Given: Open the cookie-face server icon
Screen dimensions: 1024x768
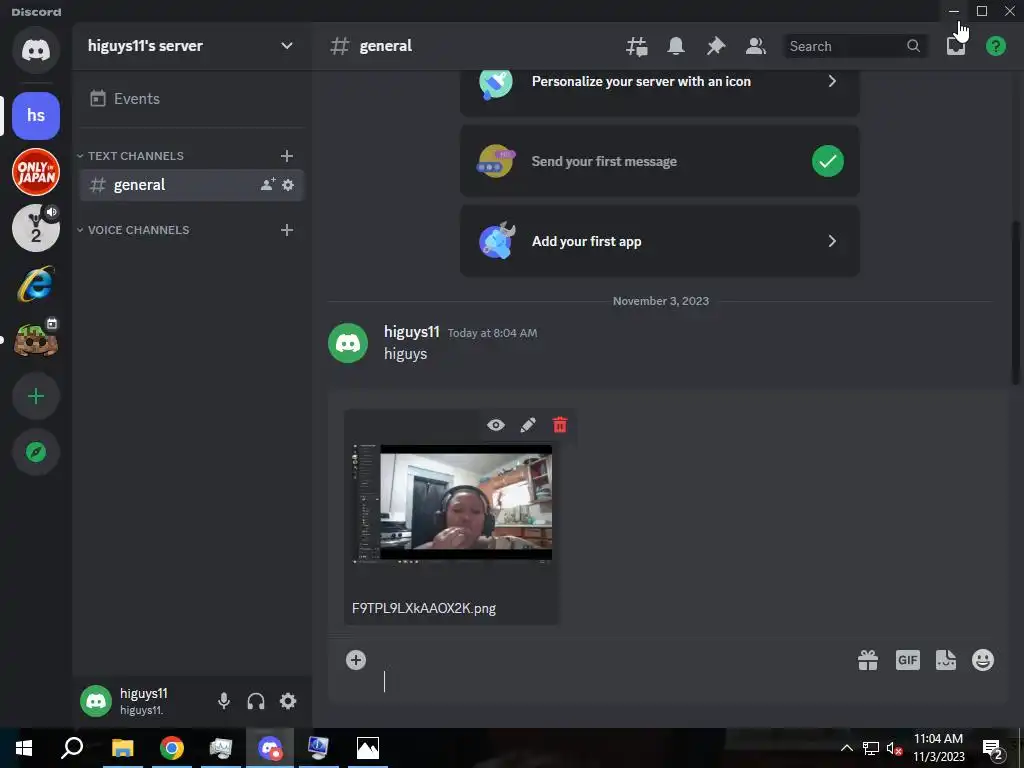Looking at the screenshot, I should tap(36, 340).
